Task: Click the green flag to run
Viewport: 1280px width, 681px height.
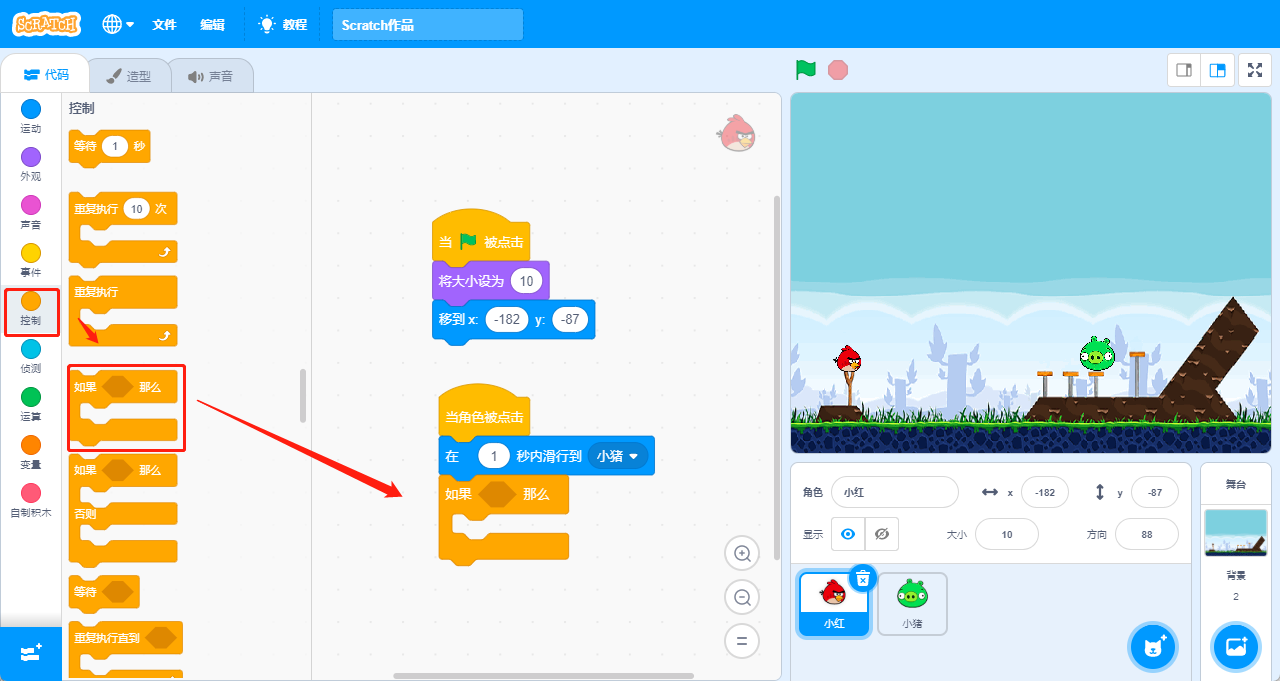Action: pyautogui.click(x=806, y=70)
